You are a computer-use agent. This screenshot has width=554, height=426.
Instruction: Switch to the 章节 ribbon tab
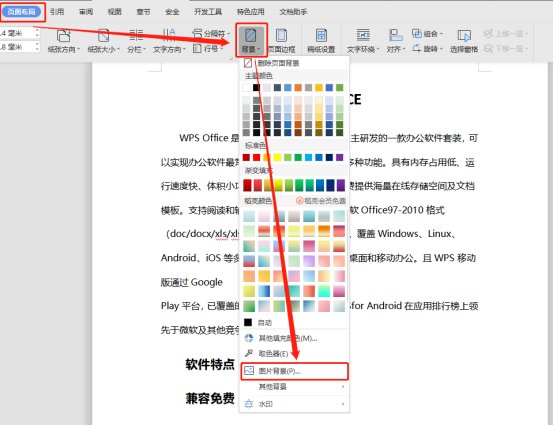pos(143,12)
